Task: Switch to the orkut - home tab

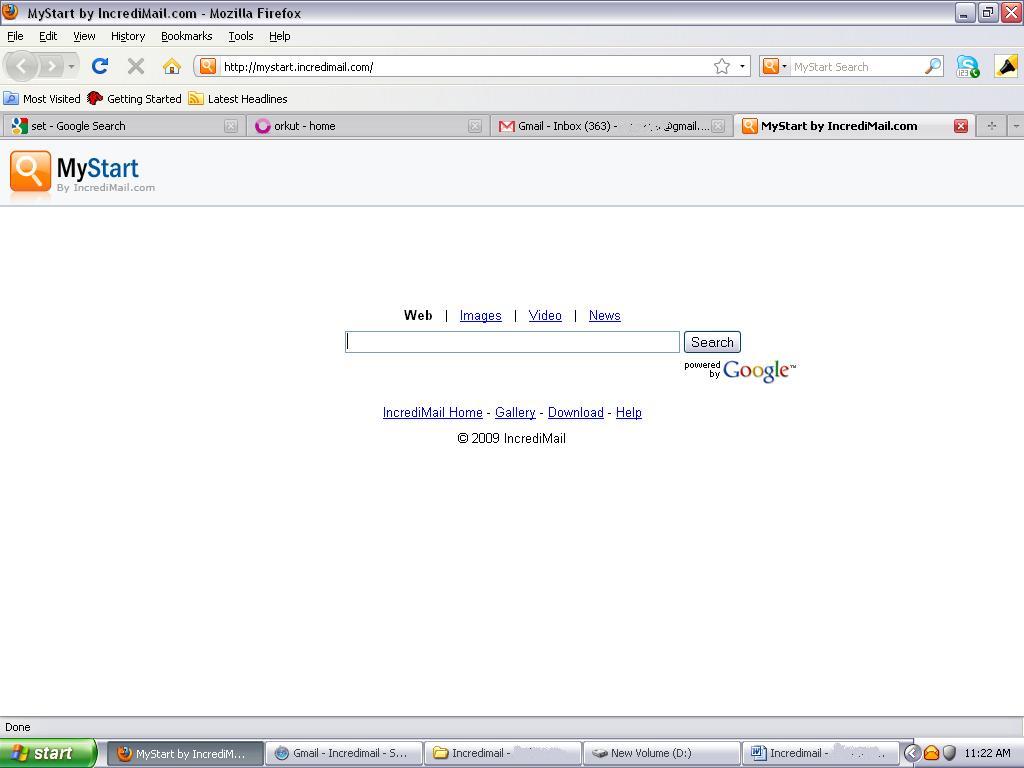Action: click(367, 126)
